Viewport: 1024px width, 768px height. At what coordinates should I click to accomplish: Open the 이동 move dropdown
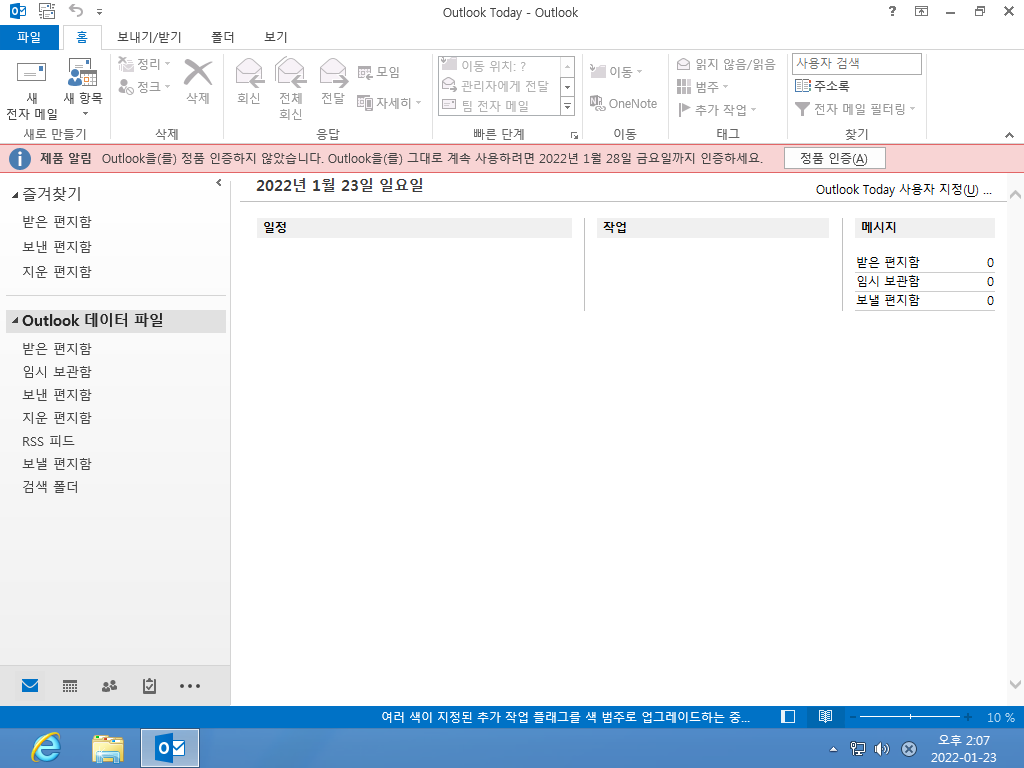pos(616,71)
